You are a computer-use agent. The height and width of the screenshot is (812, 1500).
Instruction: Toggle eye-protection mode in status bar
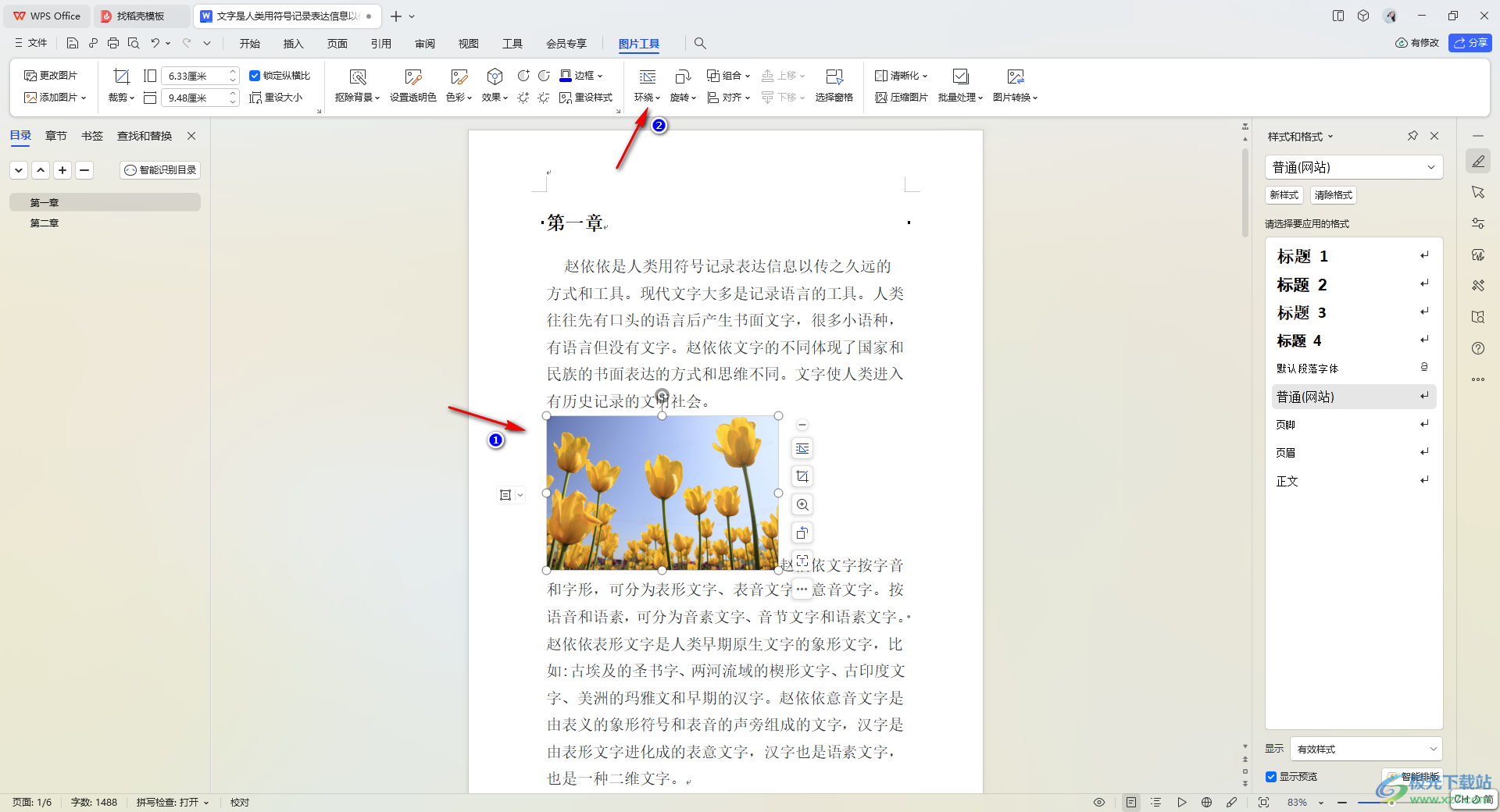[1099, 802]
